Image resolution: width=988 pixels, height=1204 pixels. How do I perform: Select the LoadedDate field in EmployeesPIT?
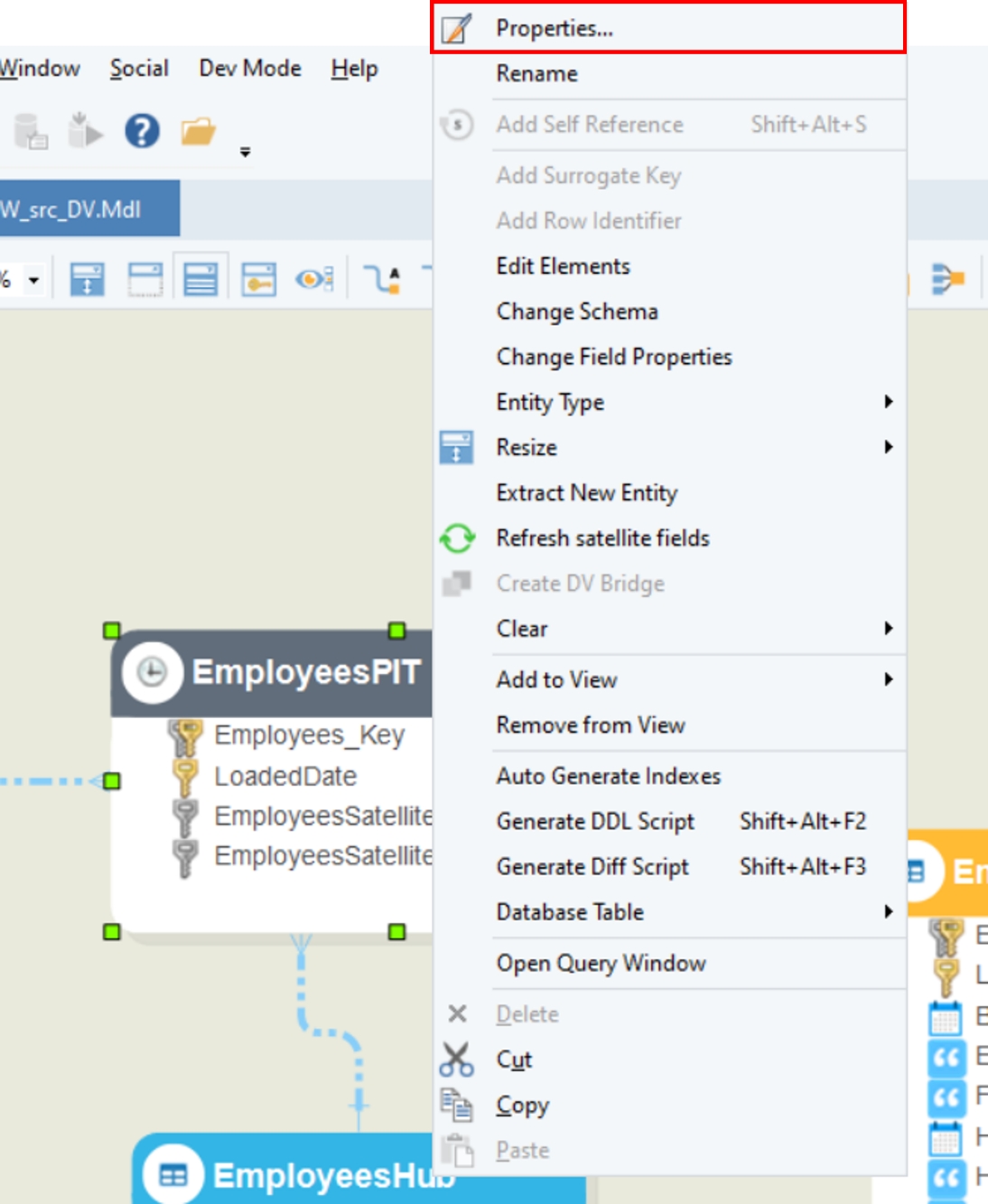click(x=284, y=776)
